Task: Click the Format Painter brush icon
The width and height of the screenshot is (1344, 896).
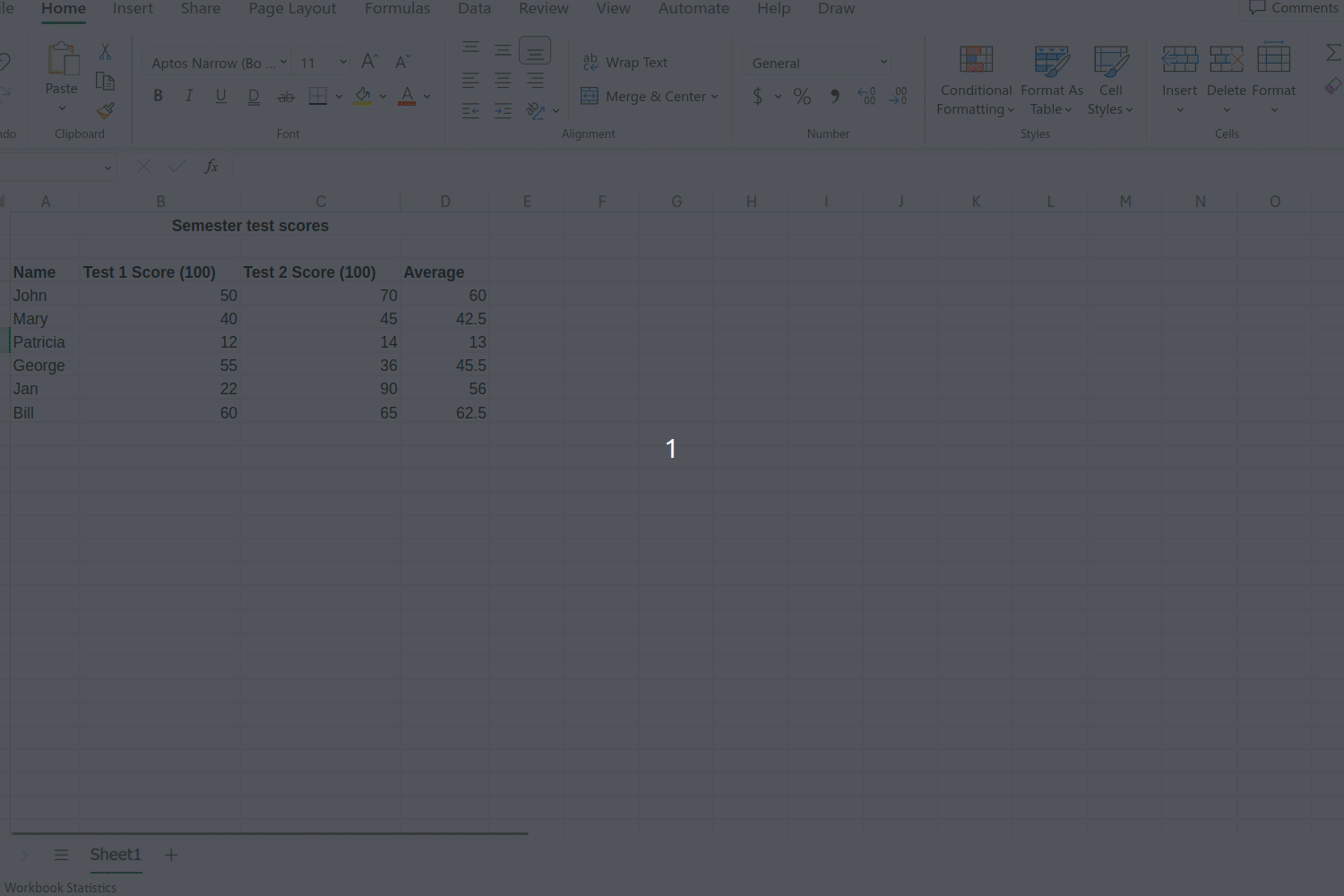Action: [x=106, y=111]
